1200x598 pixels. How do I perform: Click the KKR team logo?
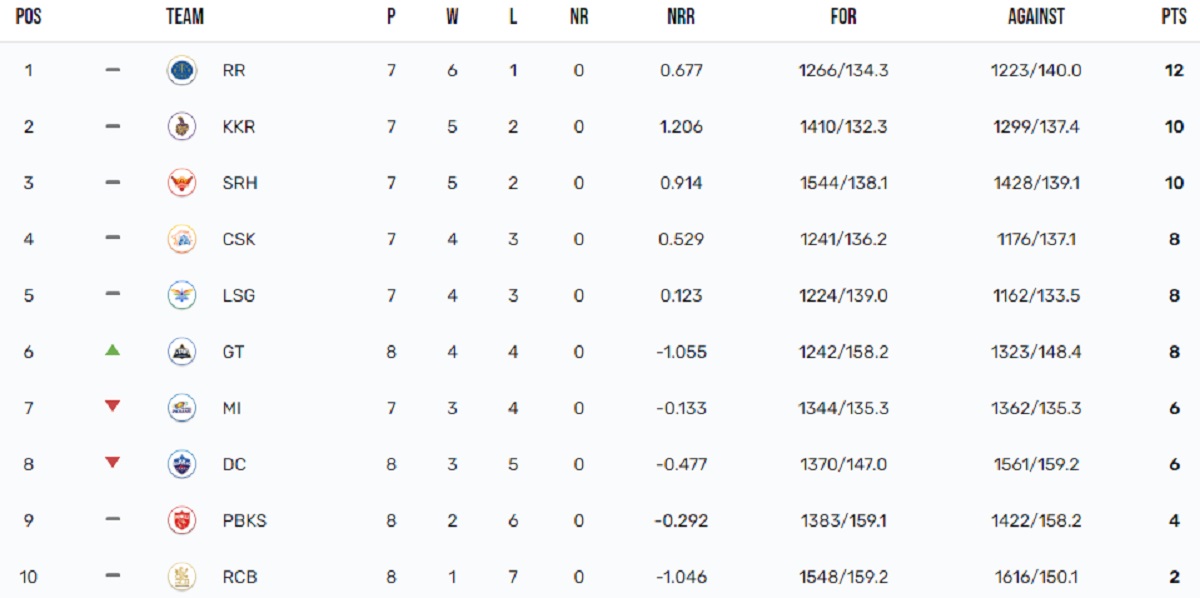[x=181, y=127]
